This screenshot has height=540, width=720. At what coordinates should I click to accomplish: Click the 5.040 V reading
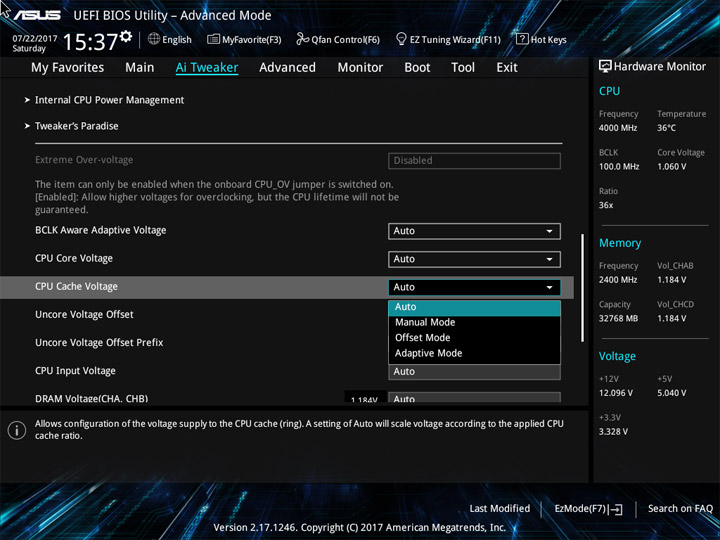pos(671,393)
